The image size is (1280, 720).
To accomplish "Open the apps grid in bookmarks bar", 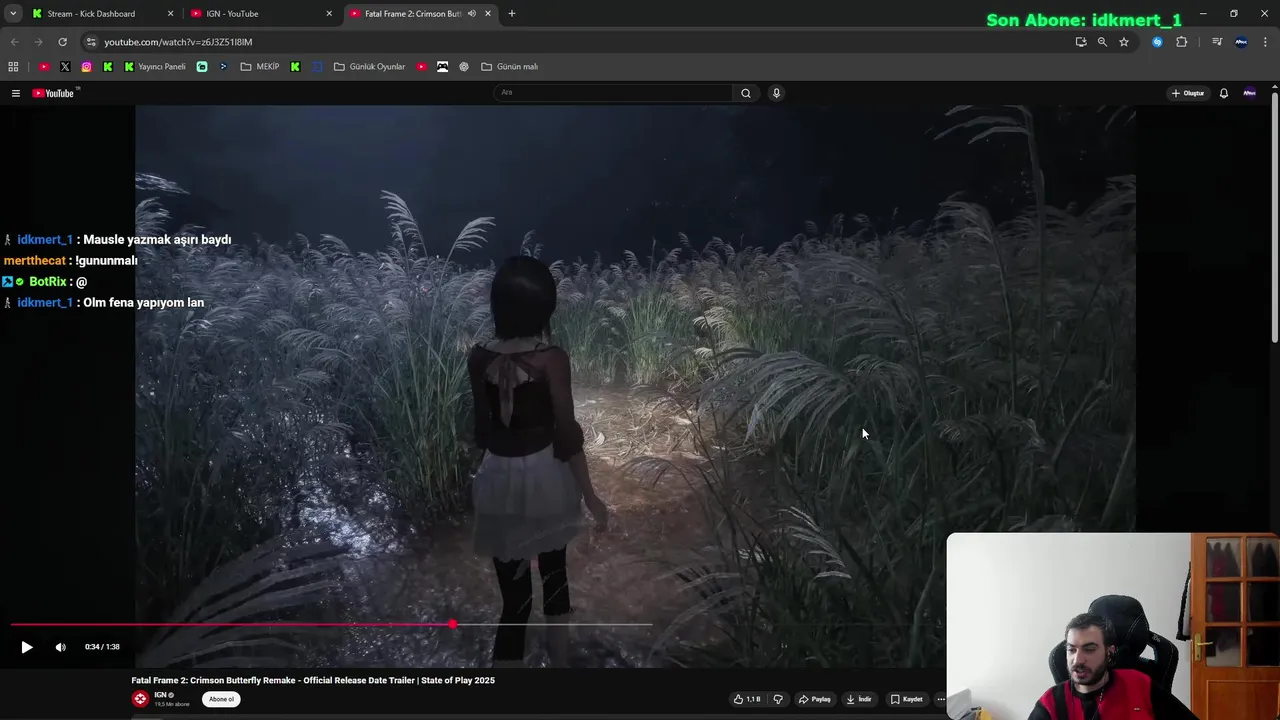I will click(13, 67).
